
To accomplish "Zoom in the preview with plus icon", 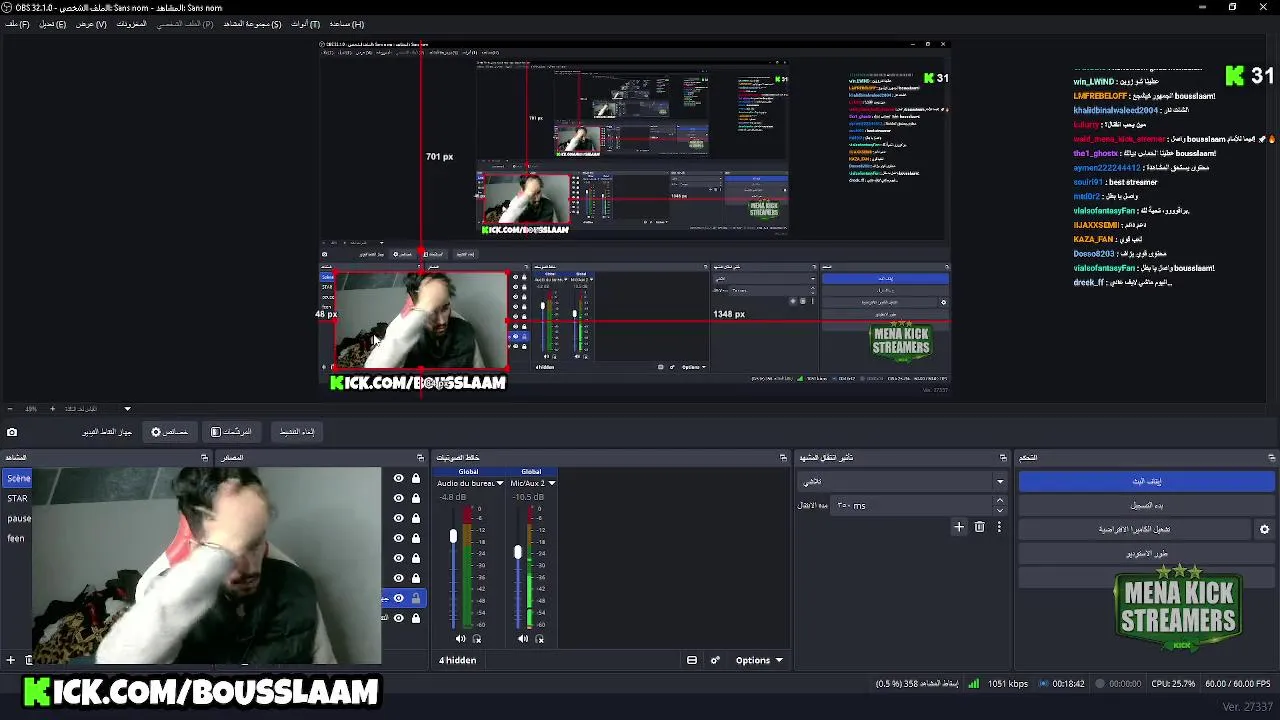I will (53, 409).
